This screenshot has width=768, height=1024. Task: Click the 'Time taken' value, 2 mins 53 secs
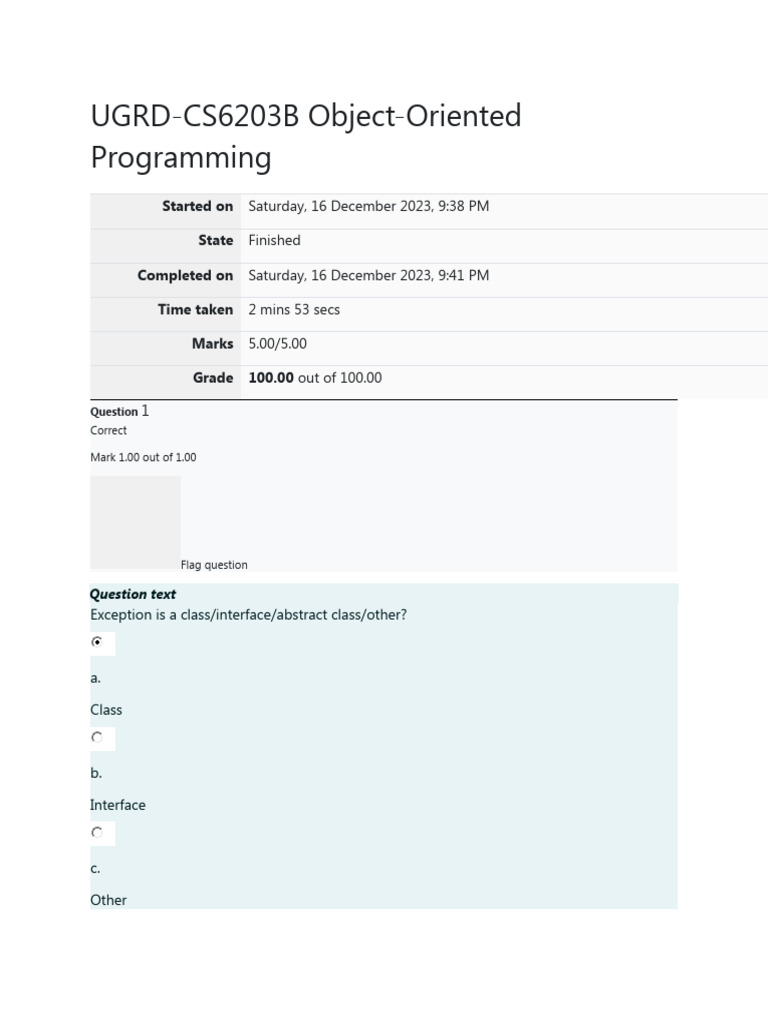click(x=294, y=310)
